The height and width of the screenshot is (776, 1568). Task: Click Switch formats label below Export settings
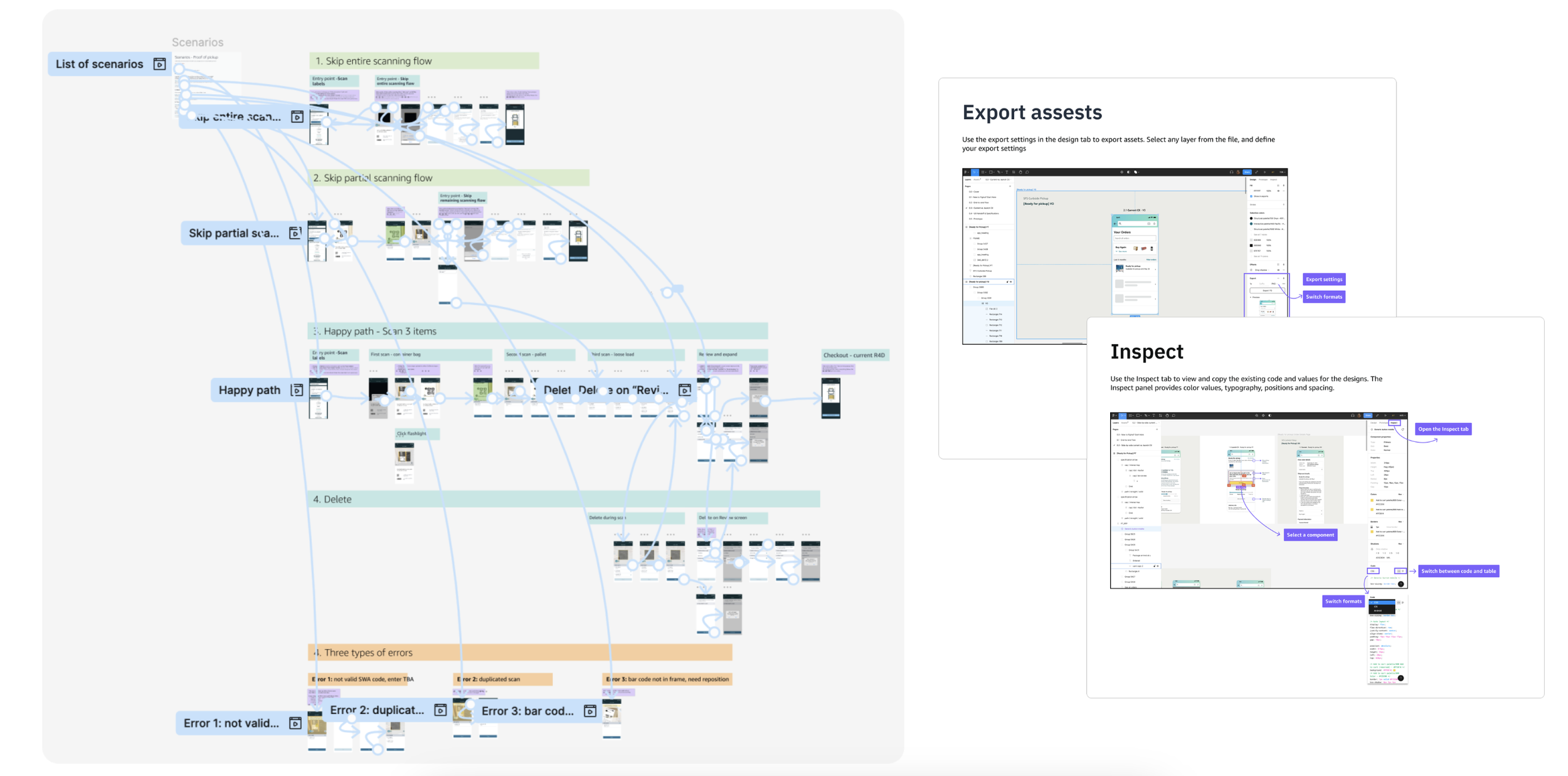click(x=1323, y=297)
